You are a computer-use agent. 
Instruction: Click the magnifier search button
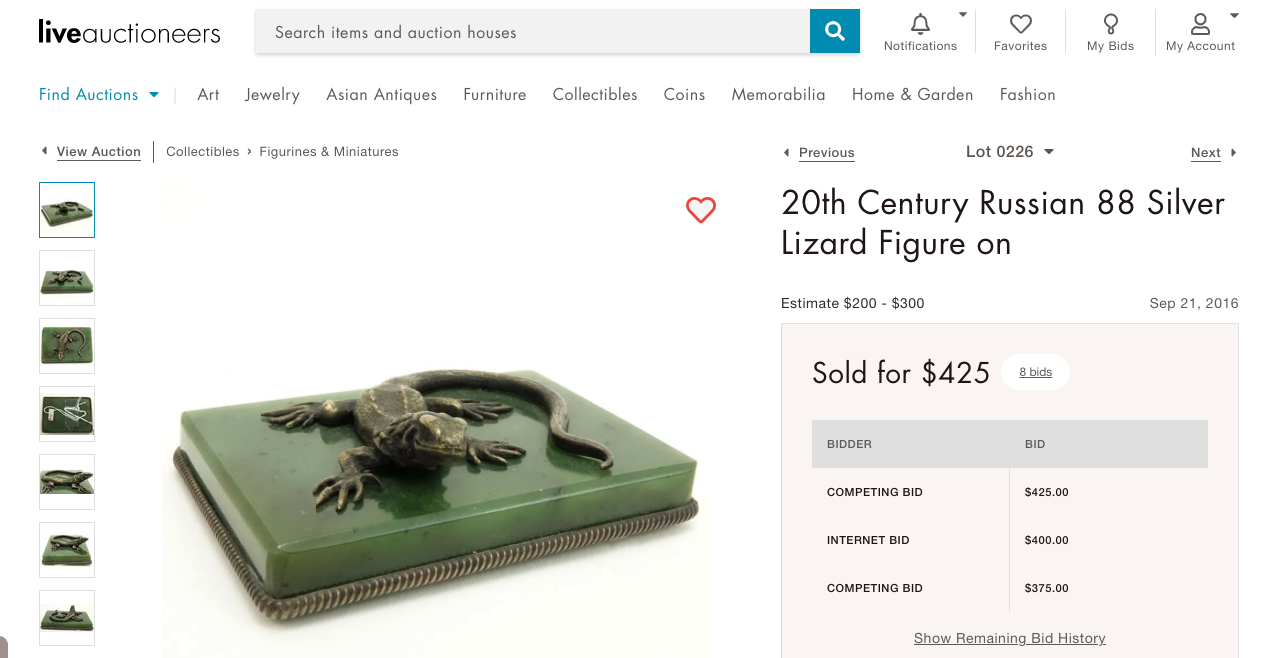pos(834,32)
